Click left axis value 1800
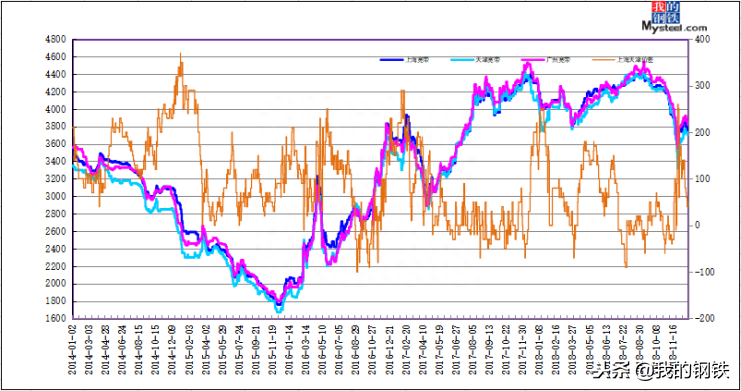 [55, 301]
